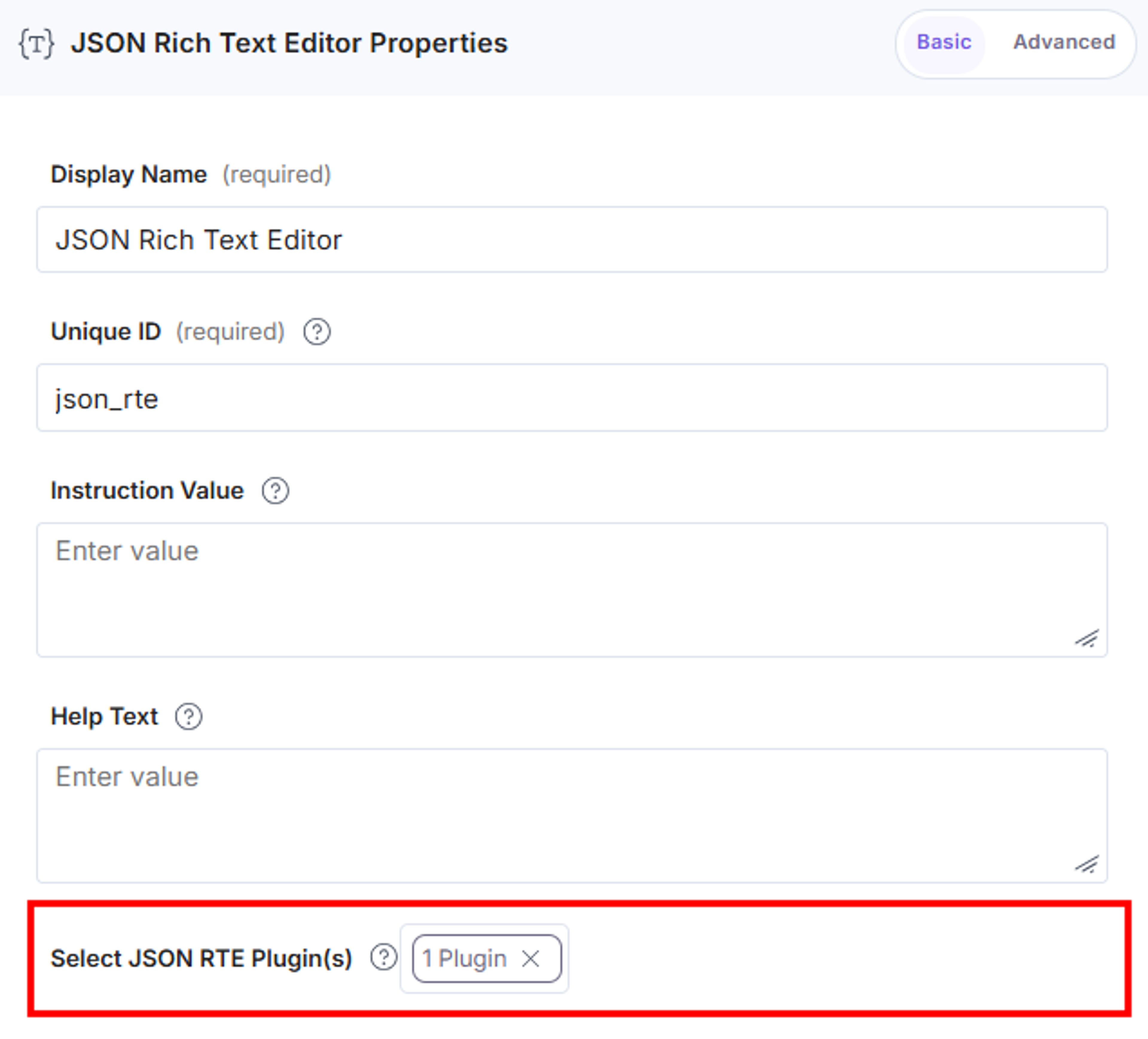Grab the Instruction Value resize handle
The width and height of the screenshot is (1148, 1039).
(1086, 638)
